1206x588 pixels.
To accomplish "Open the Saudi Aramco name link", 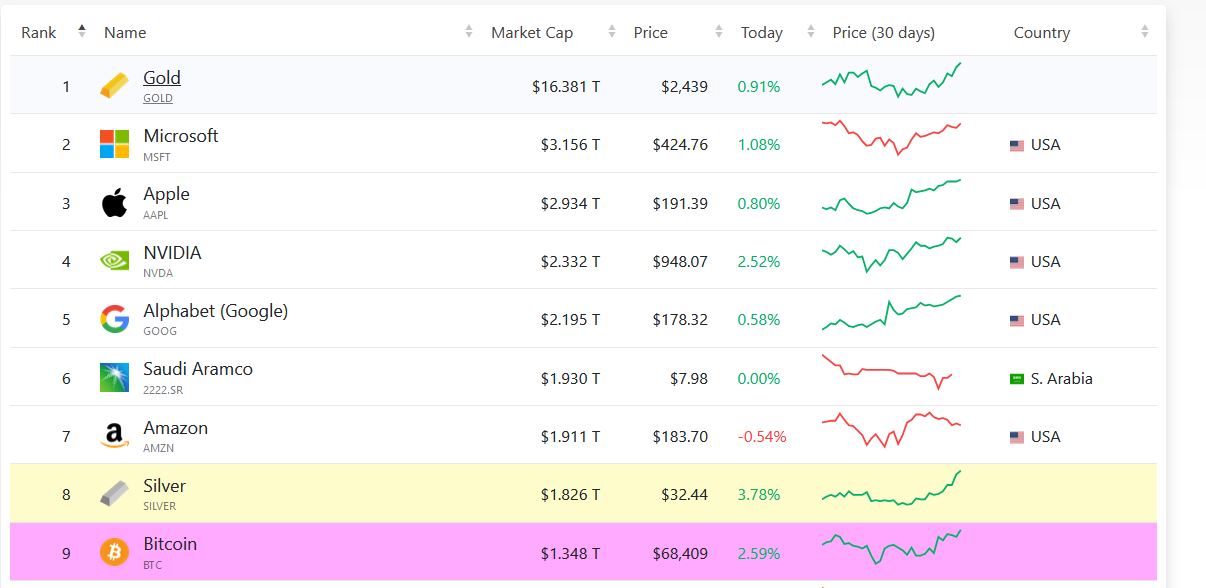I will point(198,369).
